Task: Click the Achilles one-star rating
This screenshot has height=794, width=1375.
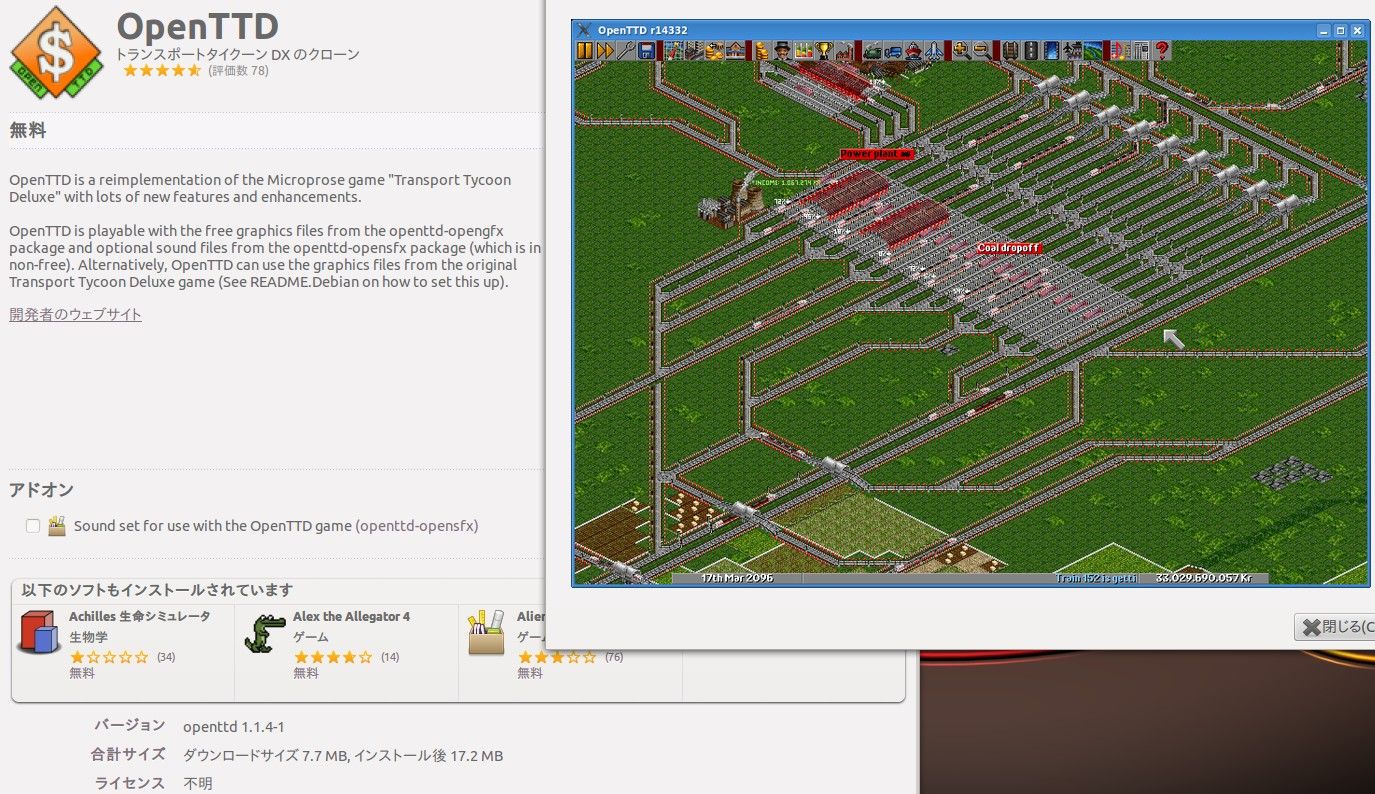Action: [x=109, y=657]
